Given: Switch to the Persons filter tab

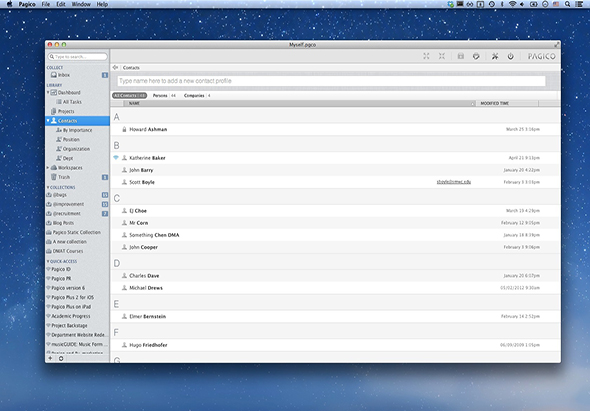Looking at the screenshot, I should 164,96.
